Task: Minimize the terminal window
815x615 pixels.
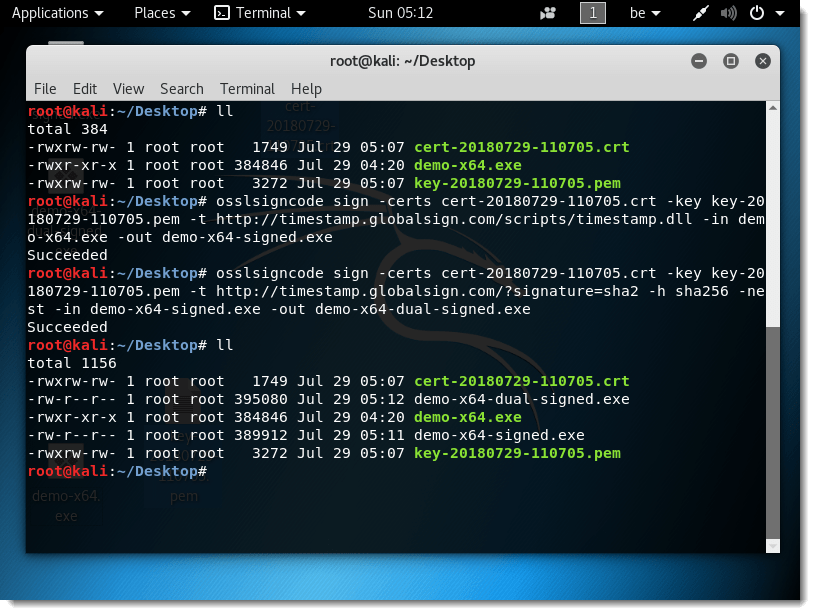Action: point(697,61)
